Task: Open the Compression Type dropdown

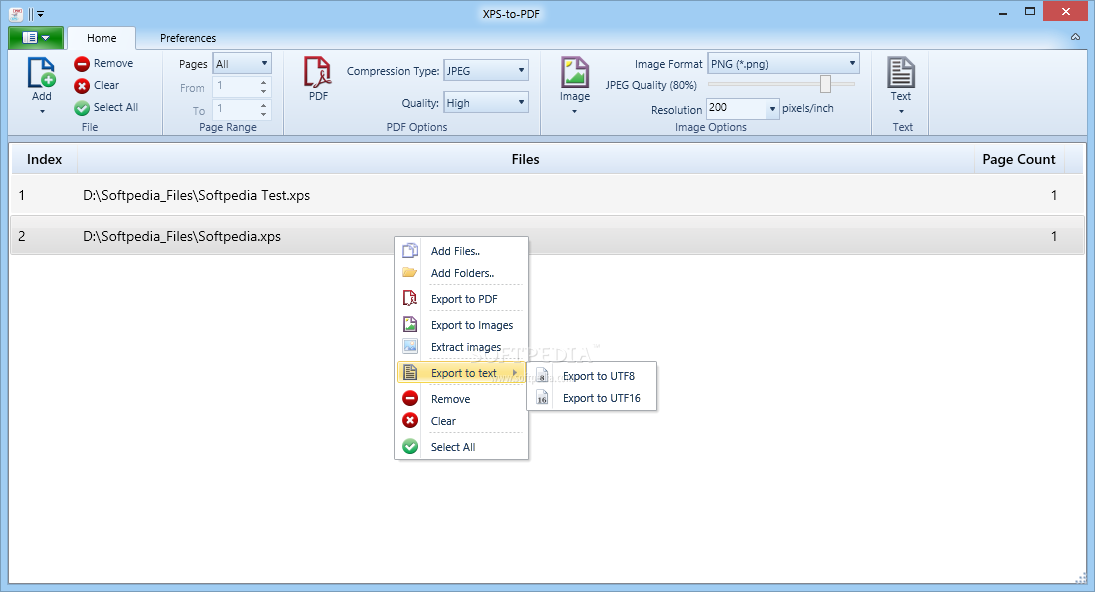Action: 486,71
